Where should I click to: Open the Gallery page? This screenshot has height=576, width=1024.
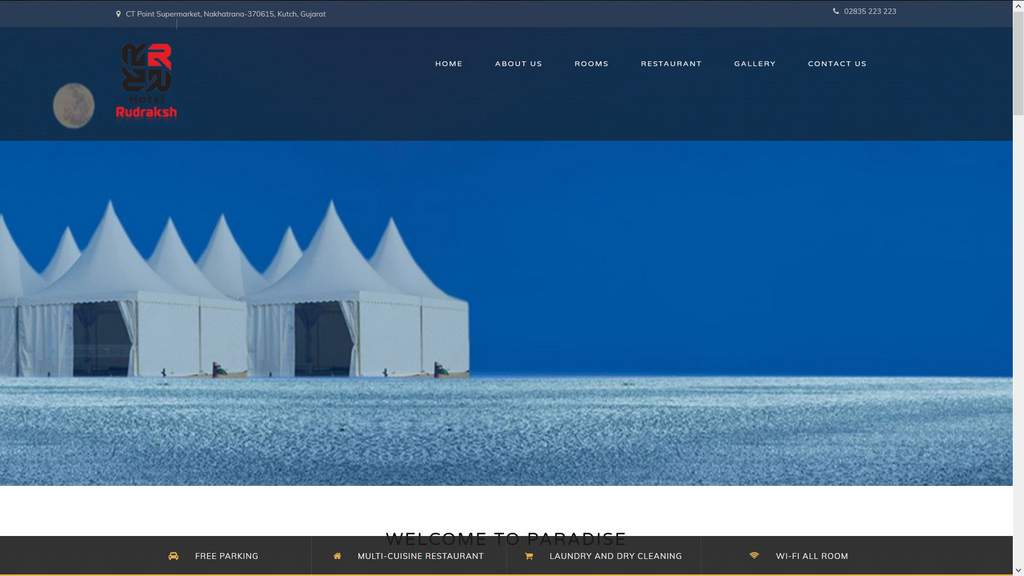tap(754, 64)
